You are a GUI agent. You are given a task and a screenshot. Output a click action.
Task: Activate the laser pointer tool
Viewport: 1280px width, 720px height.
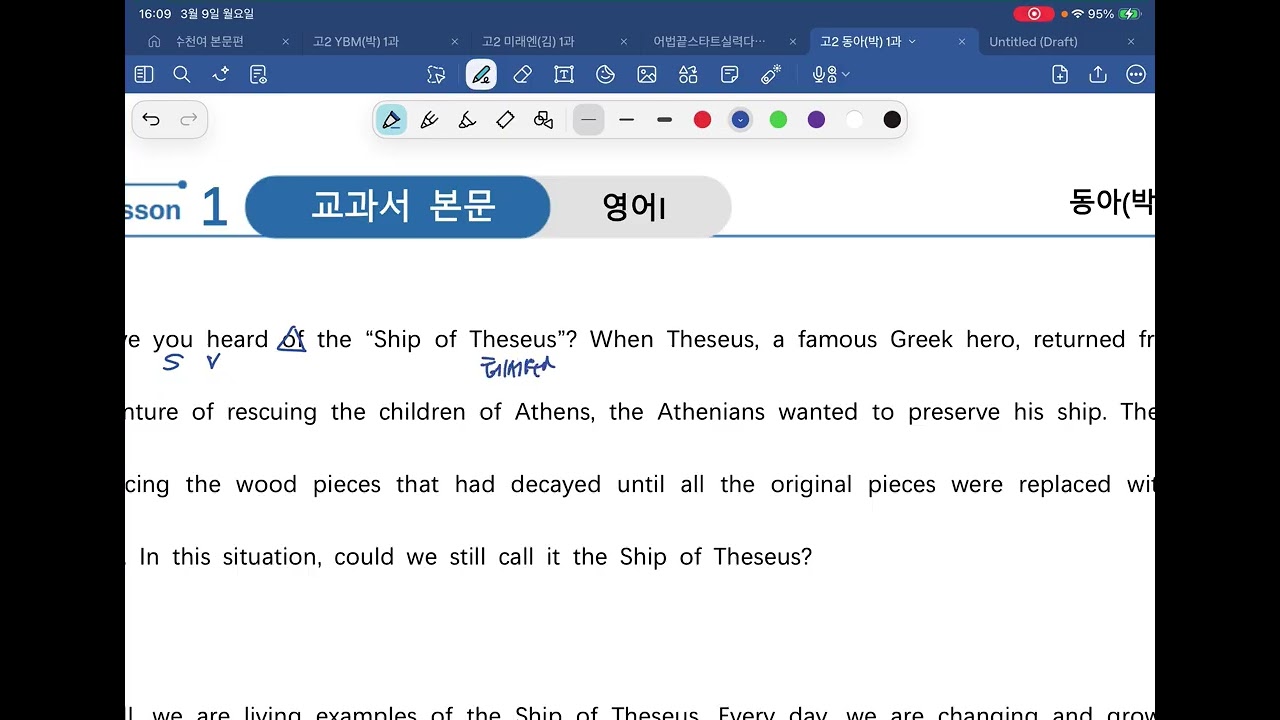tap(771, 74)
